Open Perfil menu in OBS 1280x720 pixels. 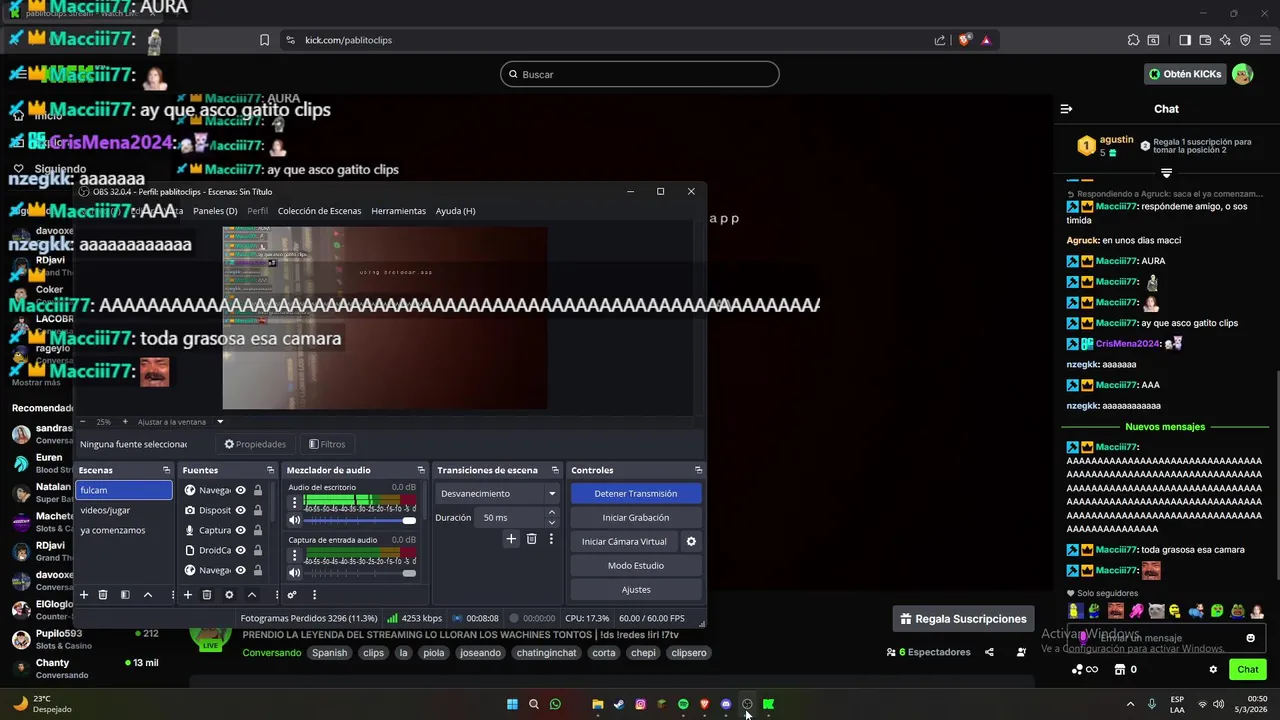pyautogui.click(x=257, y=211)
